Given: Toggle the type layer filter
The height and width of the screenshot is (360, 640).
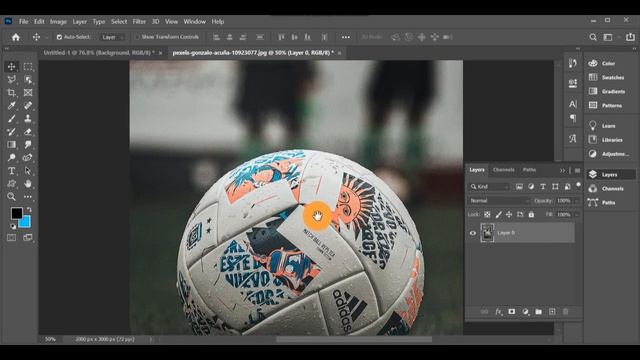Looking at the screenshot, I should click(543, 187).
